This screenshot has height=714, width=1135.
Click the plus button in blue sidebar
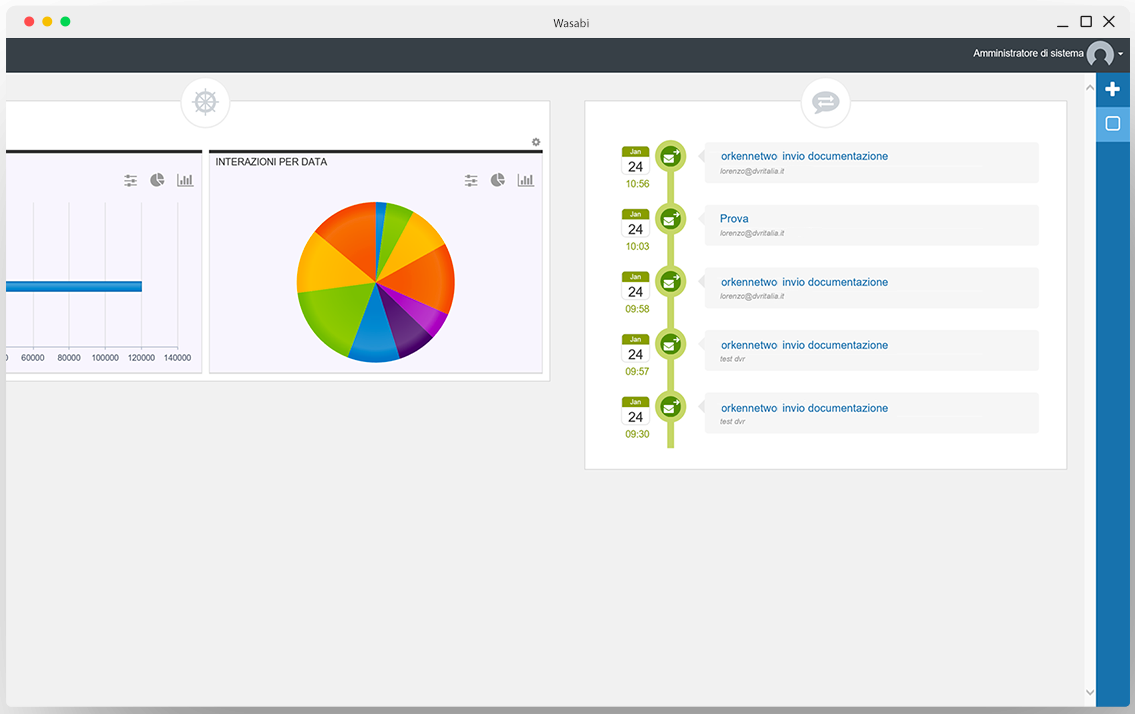click(x=1113, y=89)
